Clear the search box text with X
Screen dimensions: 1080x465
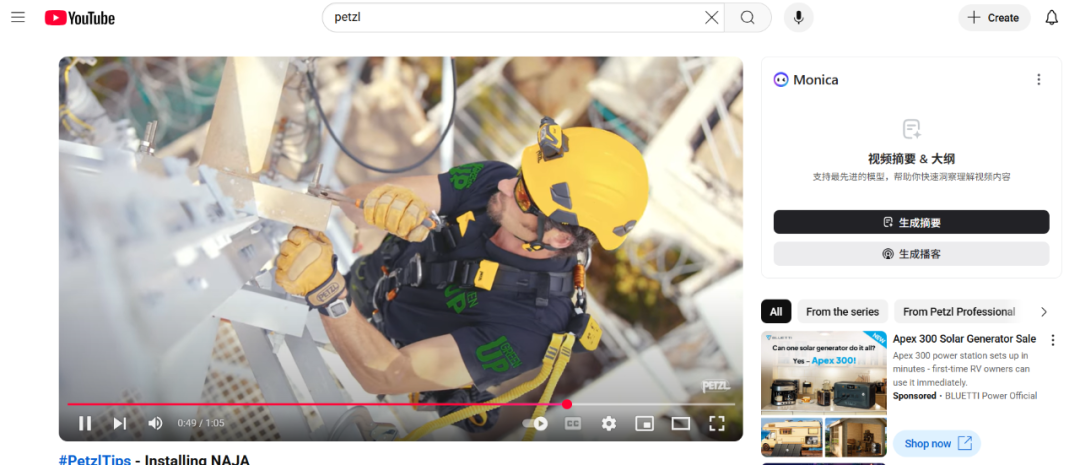pyautogui.click(x=711, y=17)
